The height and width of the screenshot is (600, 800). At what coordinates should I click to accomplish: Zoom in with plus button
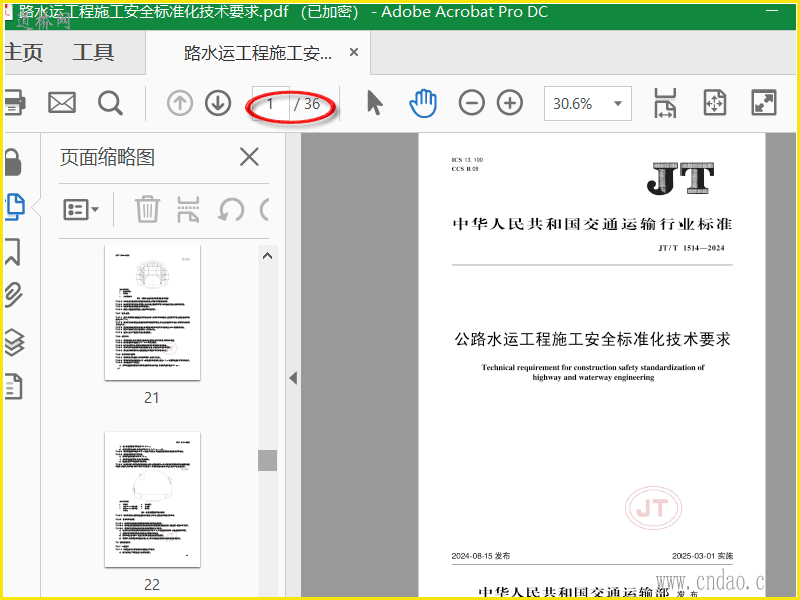[510, 103]
